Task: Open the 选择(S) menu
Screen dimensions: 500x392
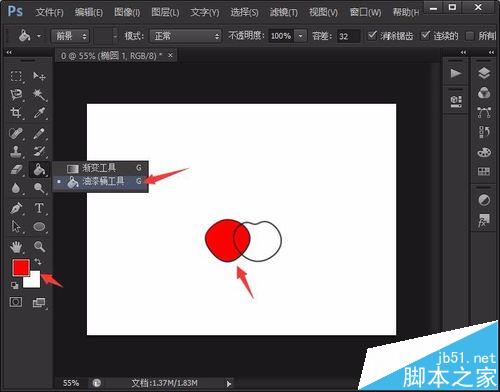Action: click(244, 13)
